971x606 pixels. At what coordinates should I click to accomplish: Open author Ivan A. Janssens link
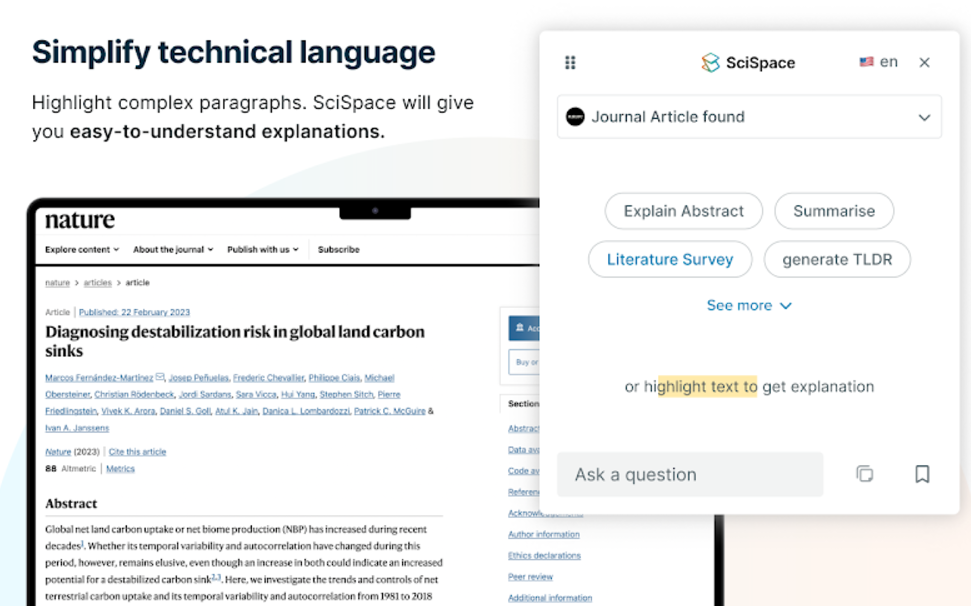click(77, 428)
